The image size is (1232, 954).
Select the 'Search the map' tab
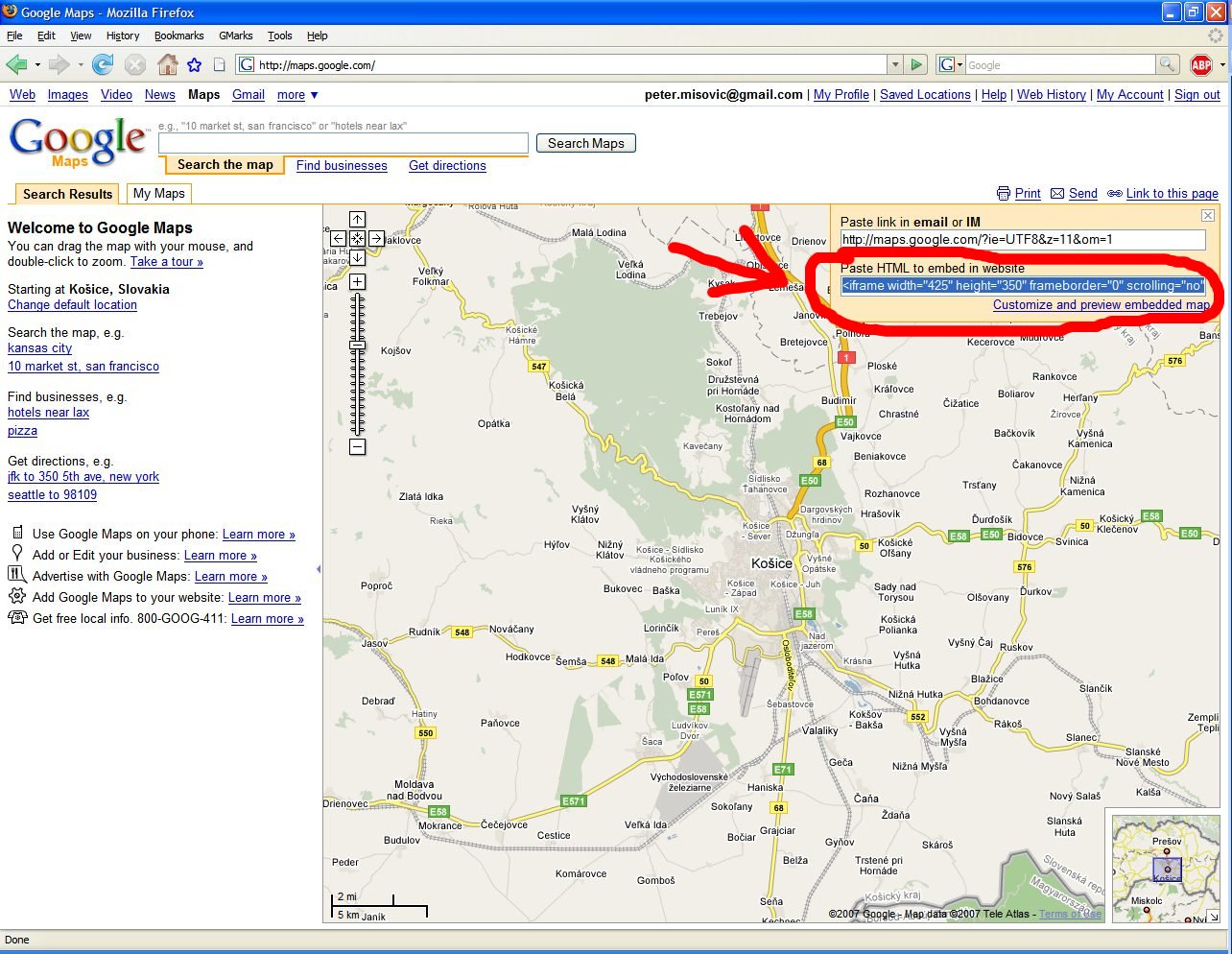[225, 165]
